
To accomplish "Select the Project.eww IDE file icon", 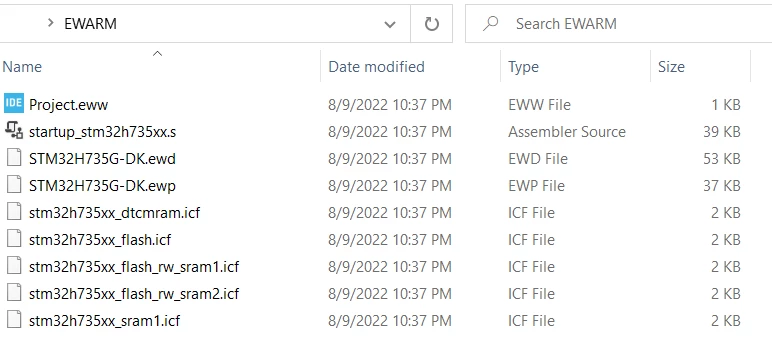I will (14, 104).
